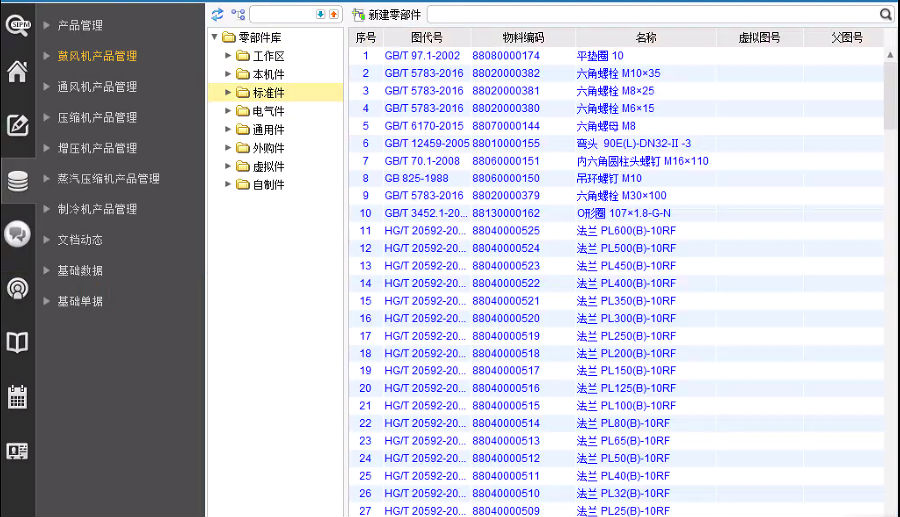This screenshot has height=517, width=900.
Task: Collapse the 零部件库 root node
Action: (x=215, y=38)
